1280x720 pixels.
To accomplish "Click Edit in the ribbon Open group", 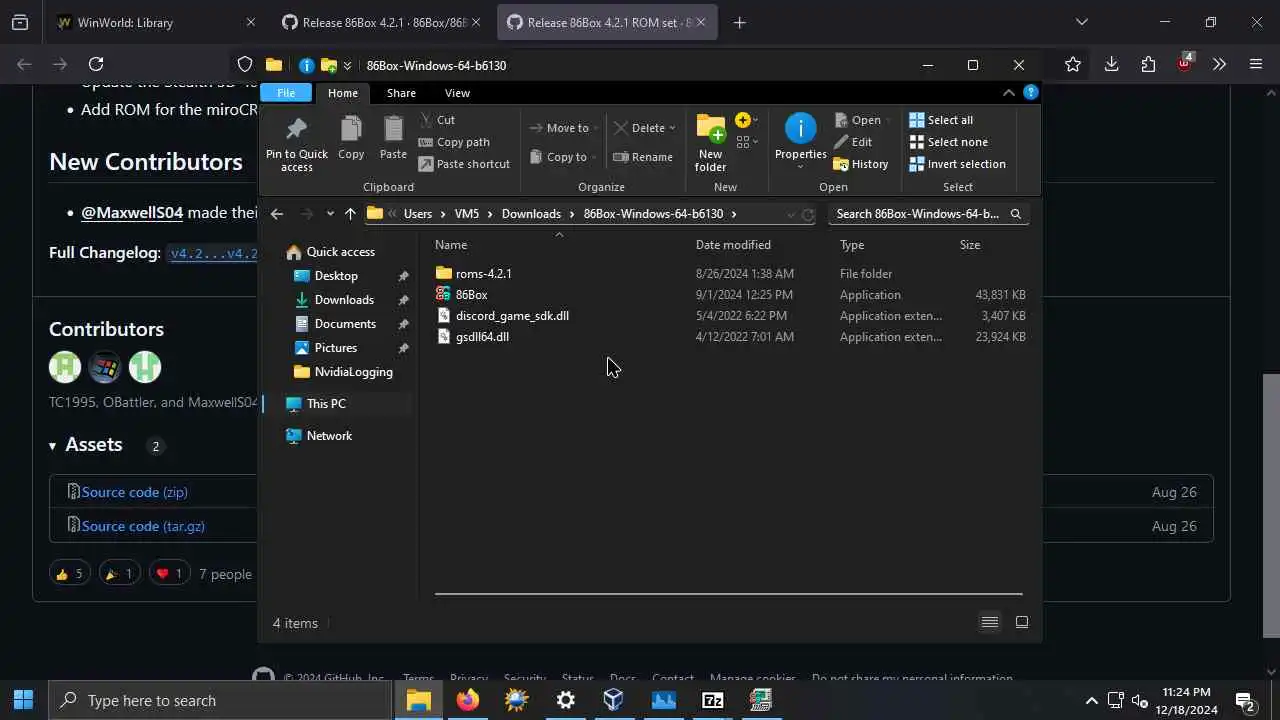I will point(853,142).
